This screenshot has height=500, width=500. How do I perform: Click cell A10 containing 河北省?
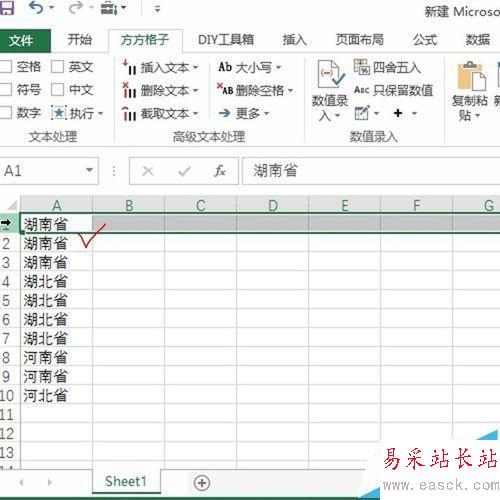click(56, 396)
